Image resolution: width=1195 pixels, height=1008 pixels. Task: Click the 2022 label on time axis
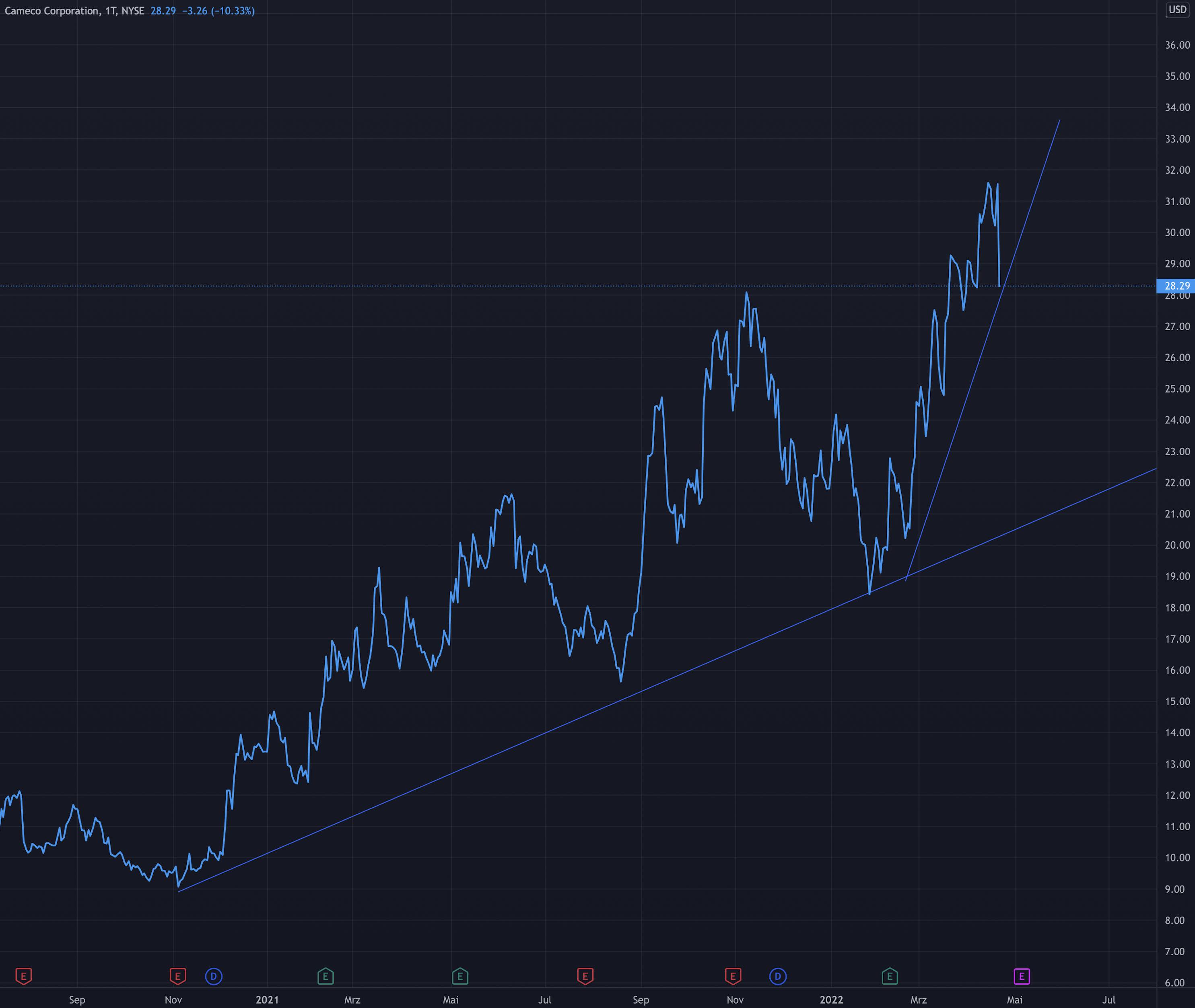point(831,1000)
